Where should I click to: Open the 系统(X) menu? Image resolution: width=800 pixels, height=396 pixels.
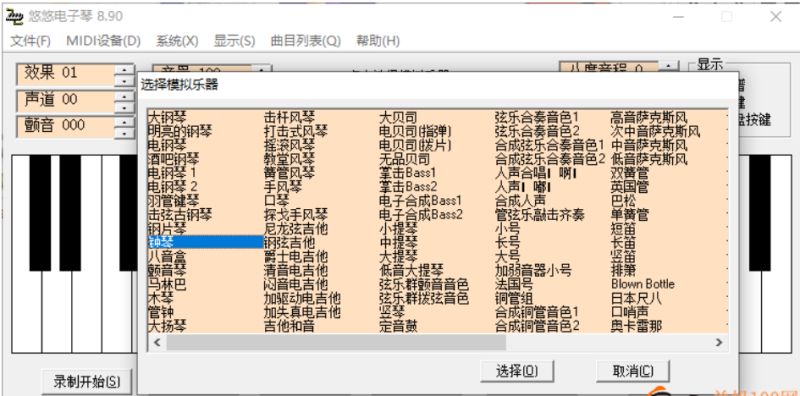click(177, 41)
